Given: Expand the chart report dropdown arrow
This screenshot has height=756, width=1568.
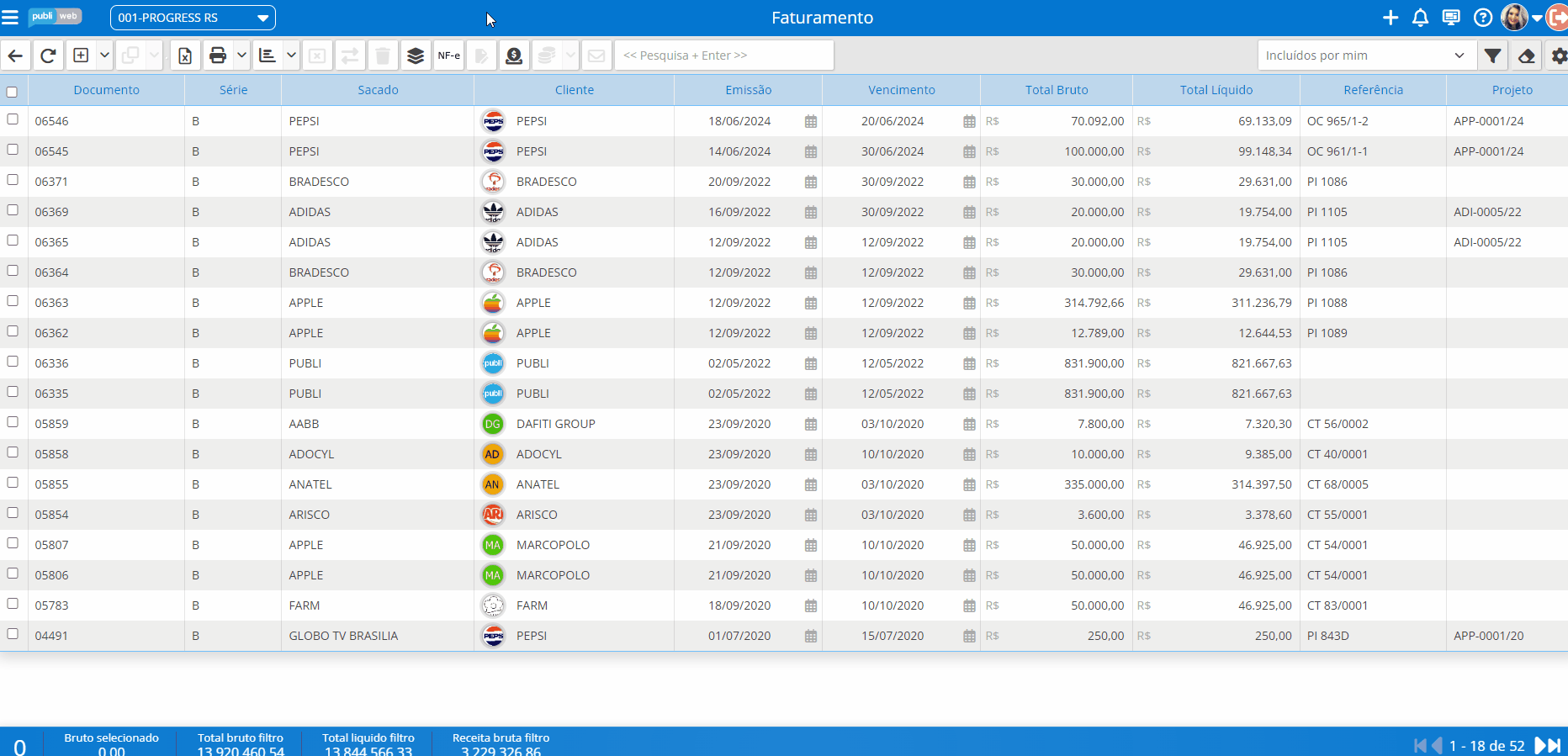Looking at the screenshot, I should pos(291,56).
